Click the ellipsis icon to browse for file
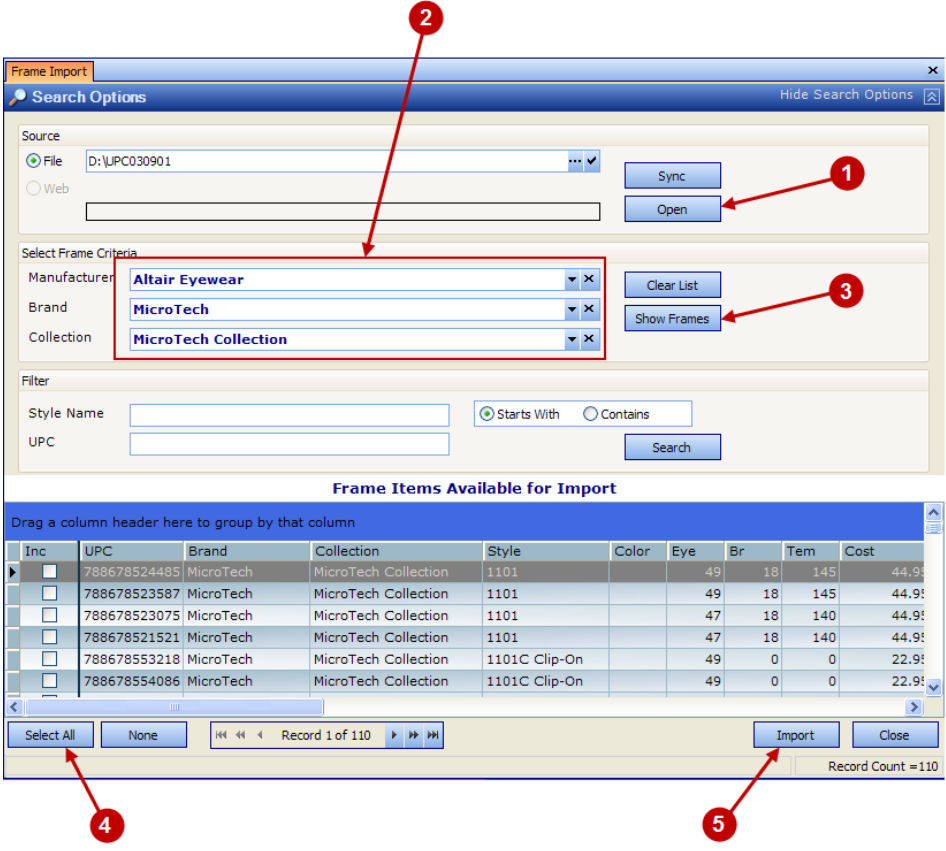Viewport: 946px width, 851px height. pyautogui.click(x=575, y=161)
